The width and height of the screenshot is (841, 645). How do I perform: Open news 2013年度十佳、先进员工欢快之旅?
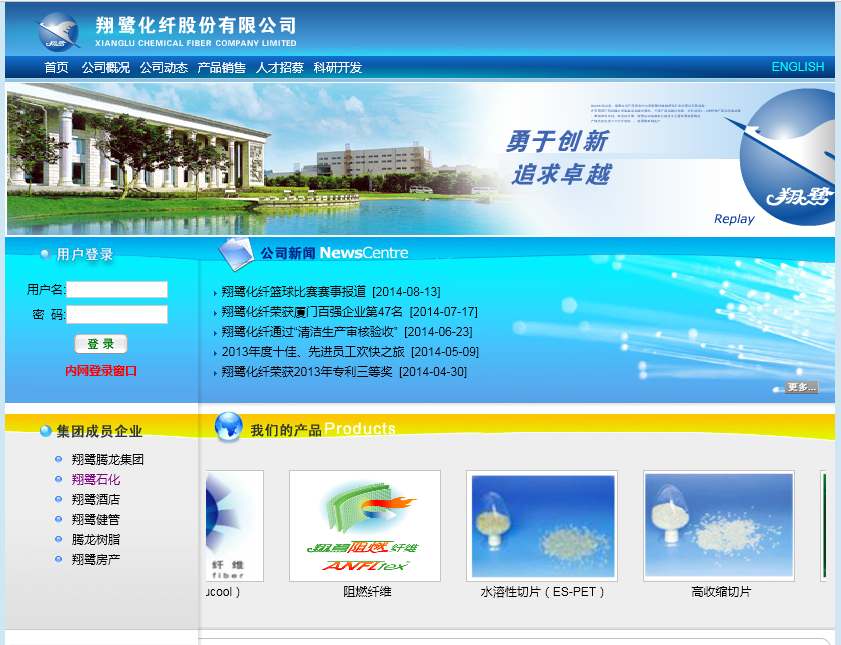click(x=313, y=352)
